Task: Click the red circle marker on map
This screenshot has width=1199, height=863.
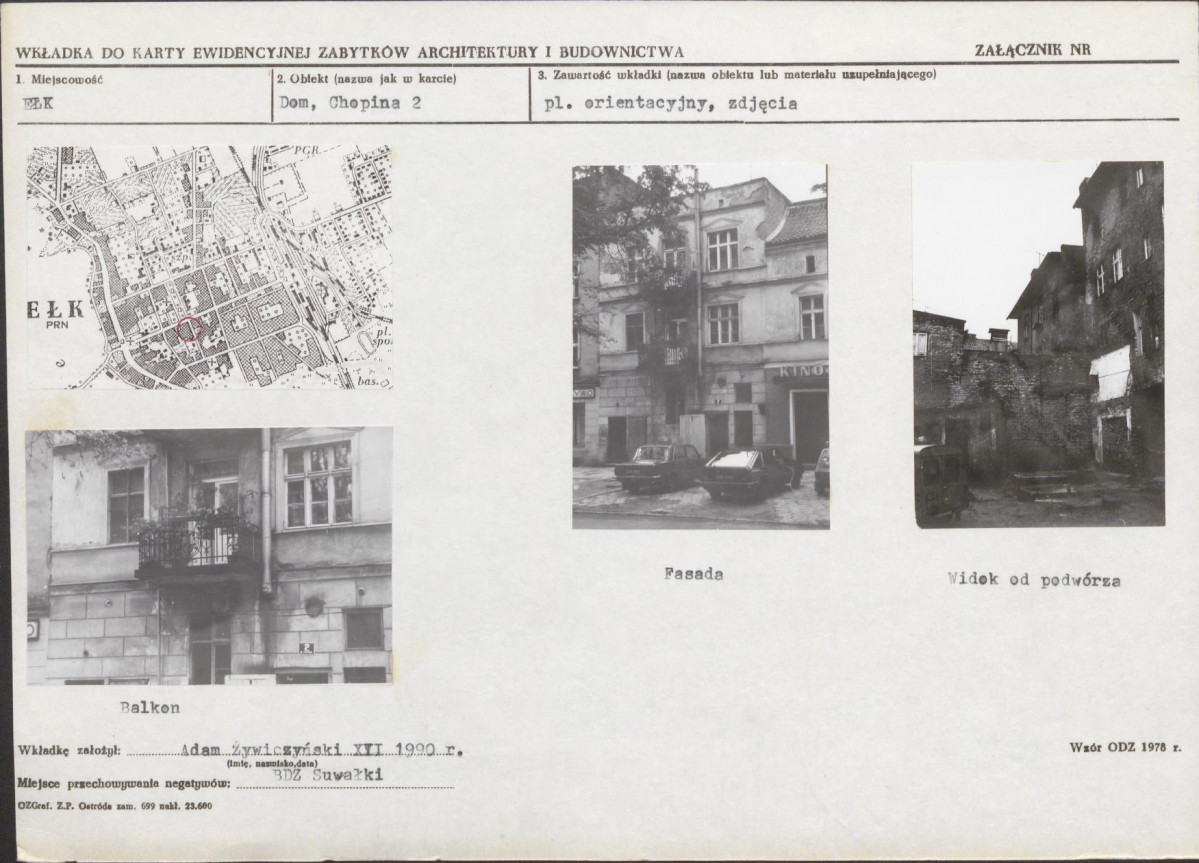Action: pyautogui.click(x=189, y=329)
